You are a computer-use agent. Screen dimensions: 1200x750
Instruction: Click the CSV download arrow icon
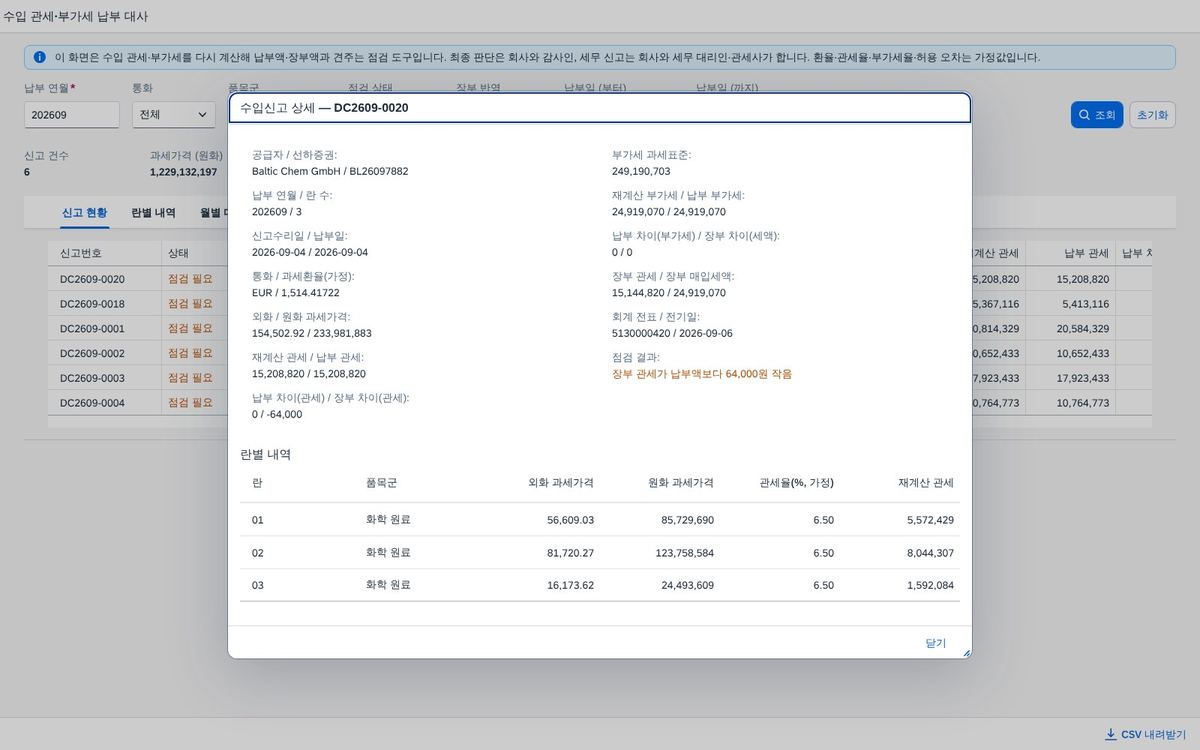1110,734
